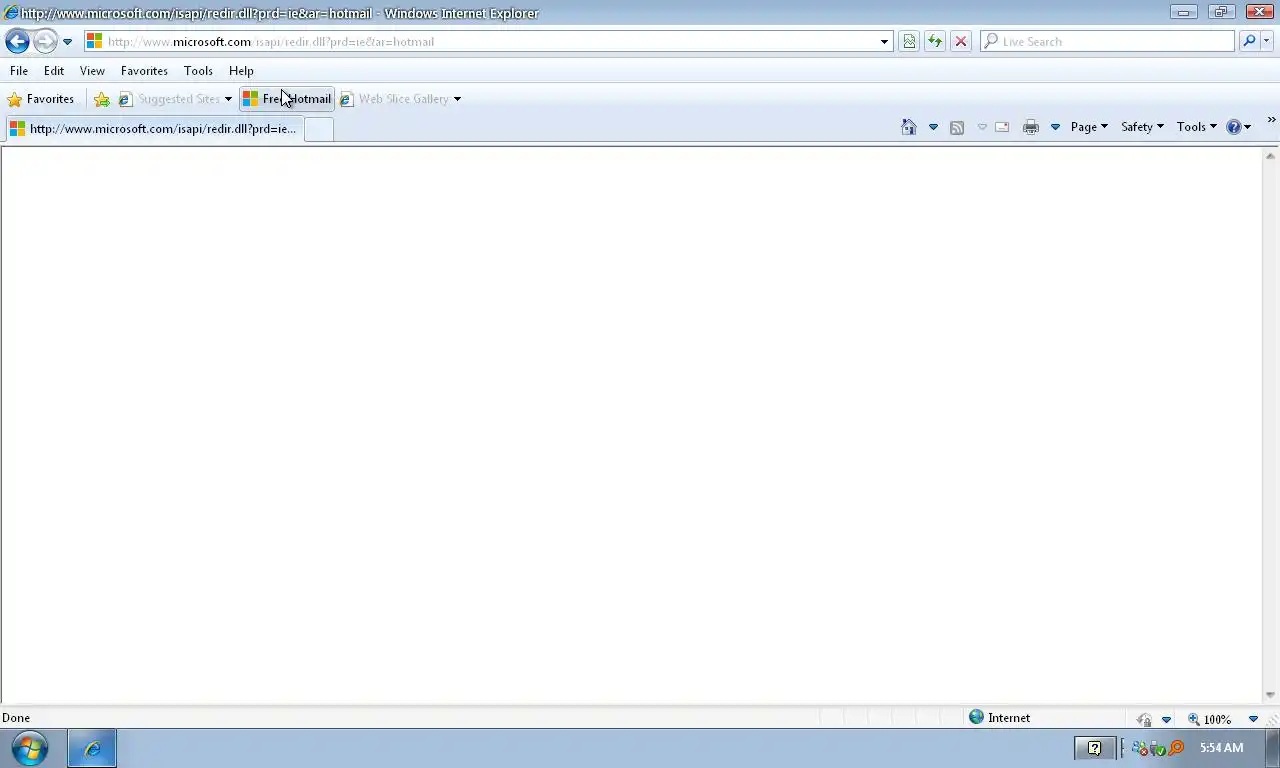Open the Tools menu in menu bar
1280x768 pixels.
(198, 71)
